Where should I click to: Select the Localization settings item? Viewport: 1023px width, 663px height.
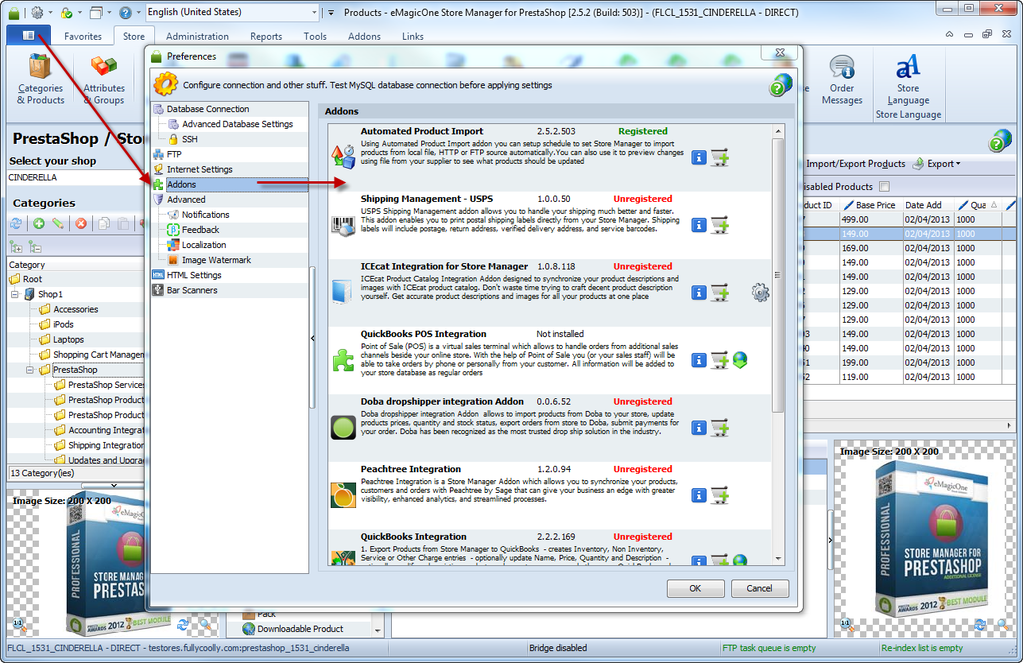pyautogui.click(x=204, y=245)
